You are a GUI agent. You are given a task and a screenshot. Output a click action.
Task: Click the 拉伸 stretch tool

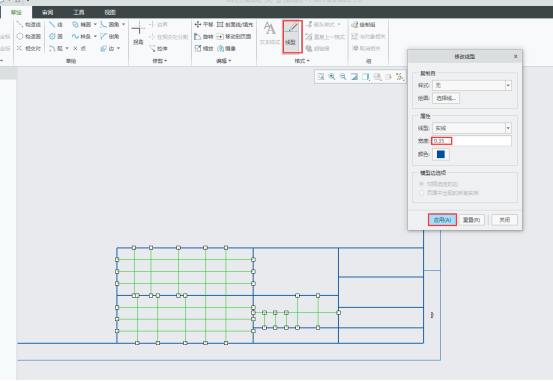158,48
